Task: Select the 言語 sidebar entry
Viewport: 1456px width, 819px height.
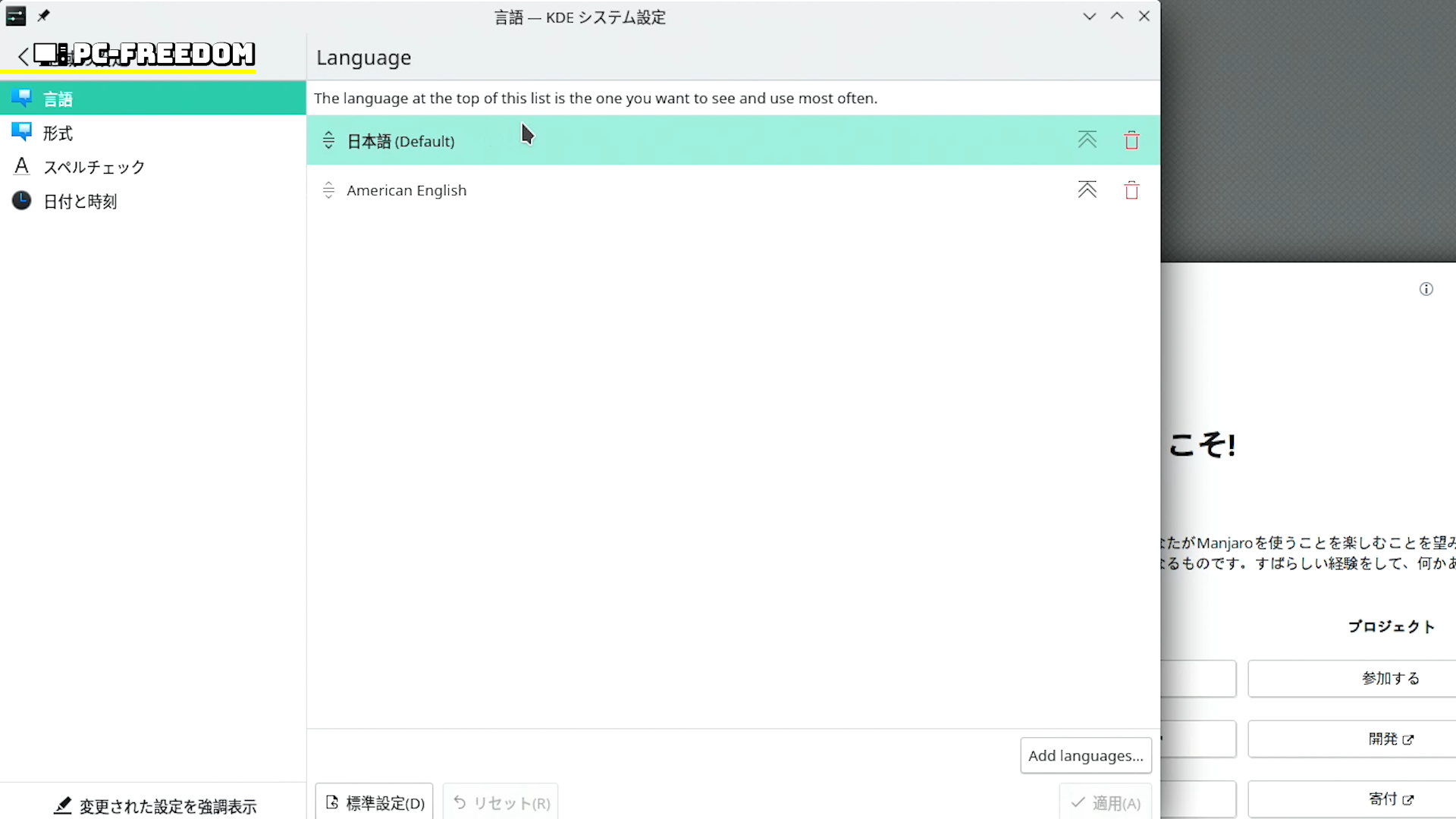Action: (x=58, y=99)
